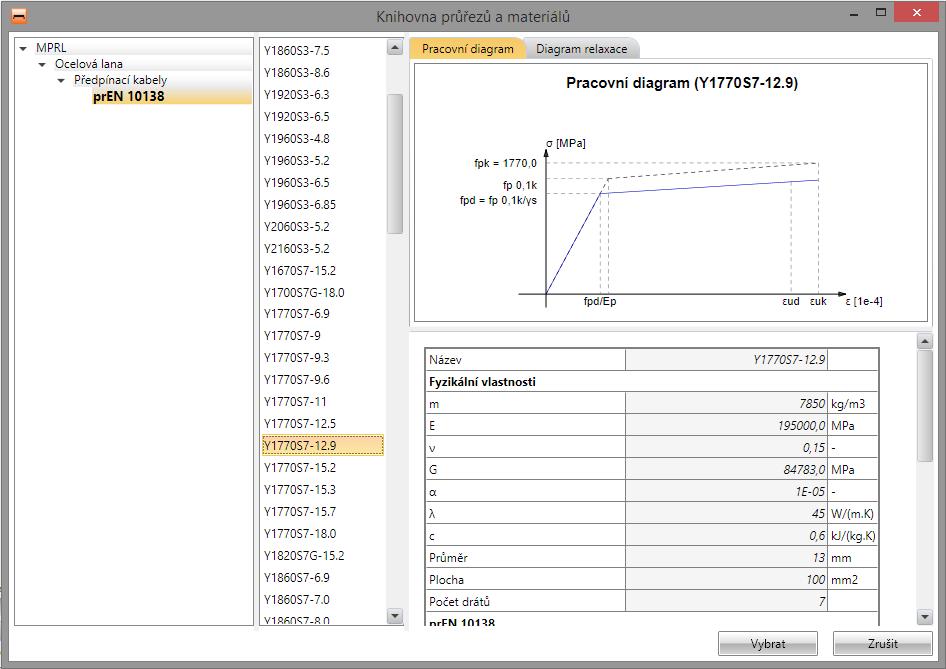Select material Y1770S7-9
The height and width of the screenshot is (669, 946).
pyautogui.click(x=292, y=335)
